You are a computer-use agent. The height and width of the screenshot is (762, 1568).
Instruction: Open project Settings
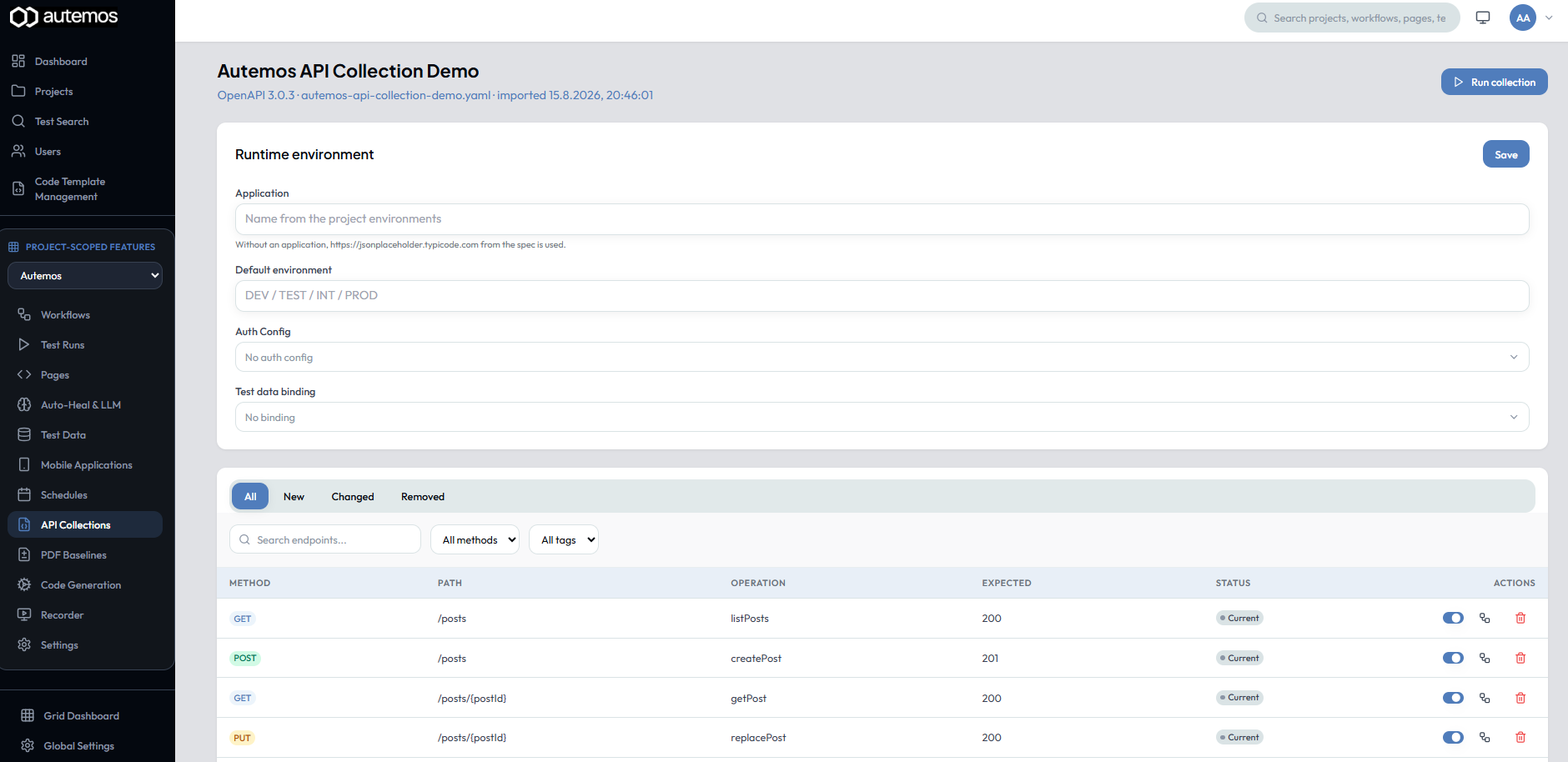(x=59, y=645)
